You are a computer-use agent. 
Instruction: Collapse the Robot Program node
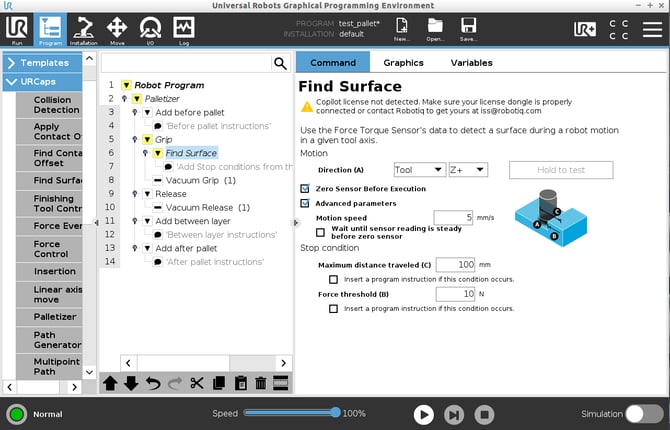click(x=126, y=85)
